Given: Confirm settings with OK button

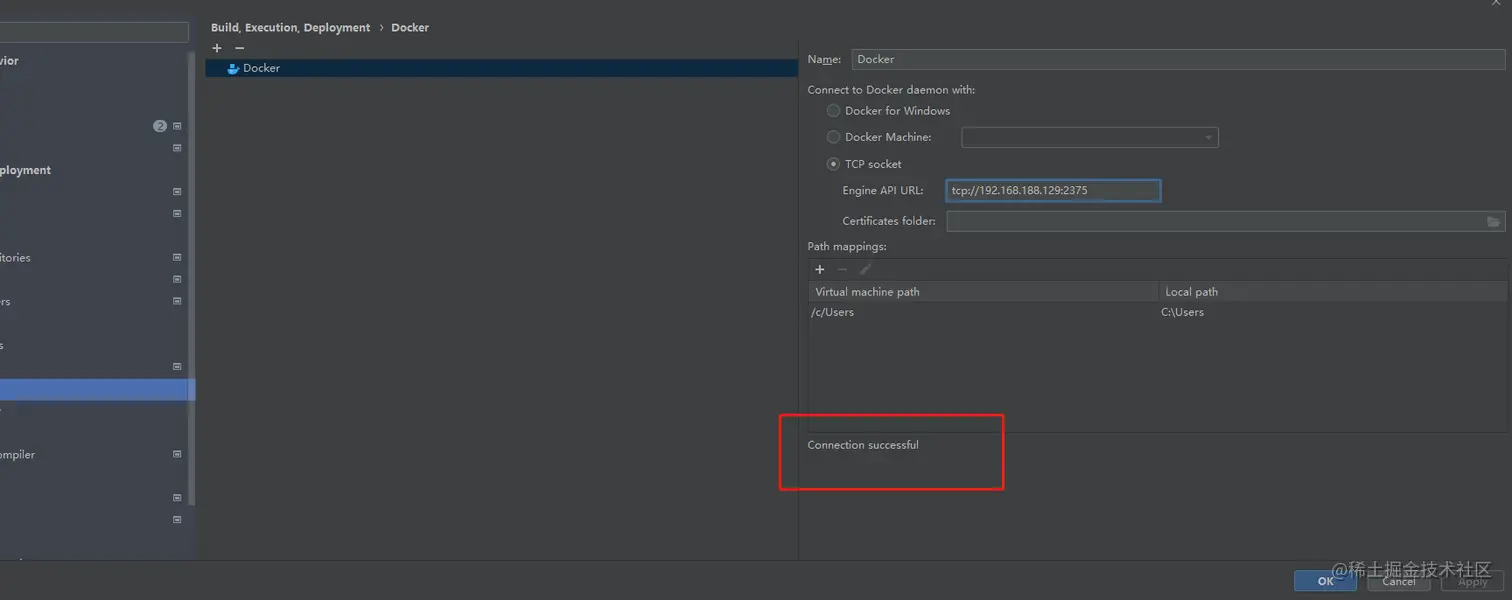Looking at the screenshot, I should coord(1325,581).
